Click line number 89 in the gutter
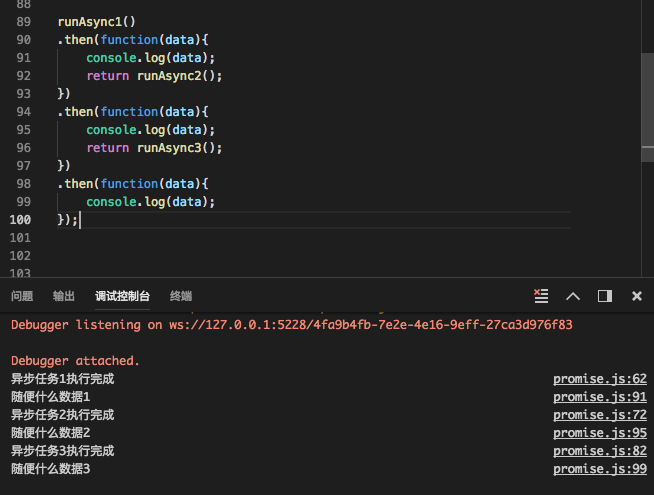The width and height of the screenshot is (654, 495). pos(24,21)
